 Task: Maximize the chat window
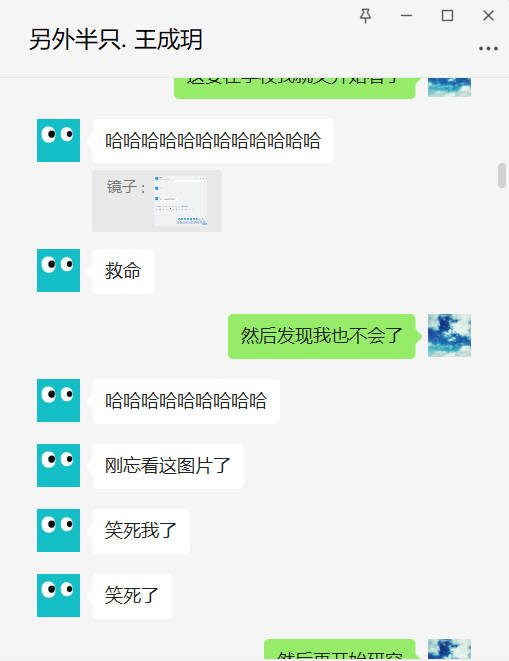tap(447, 16)
